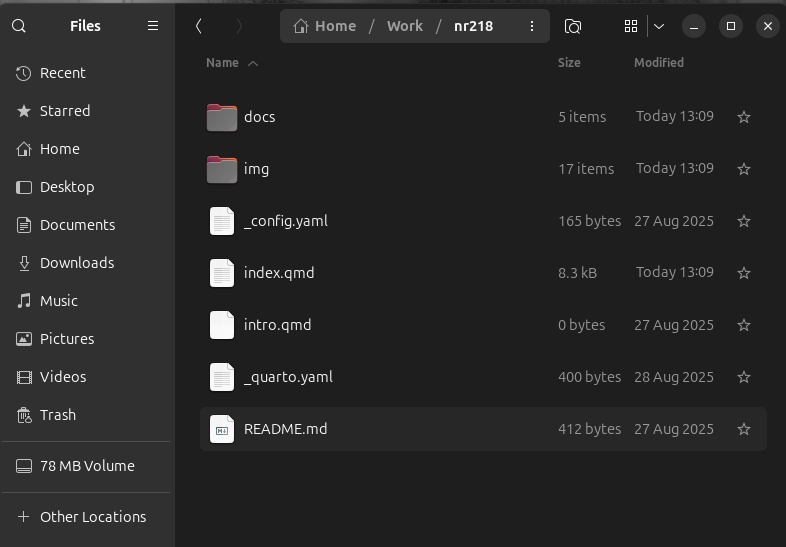
Task: Switch to grid view icon
Action: [x=630, y=26]
